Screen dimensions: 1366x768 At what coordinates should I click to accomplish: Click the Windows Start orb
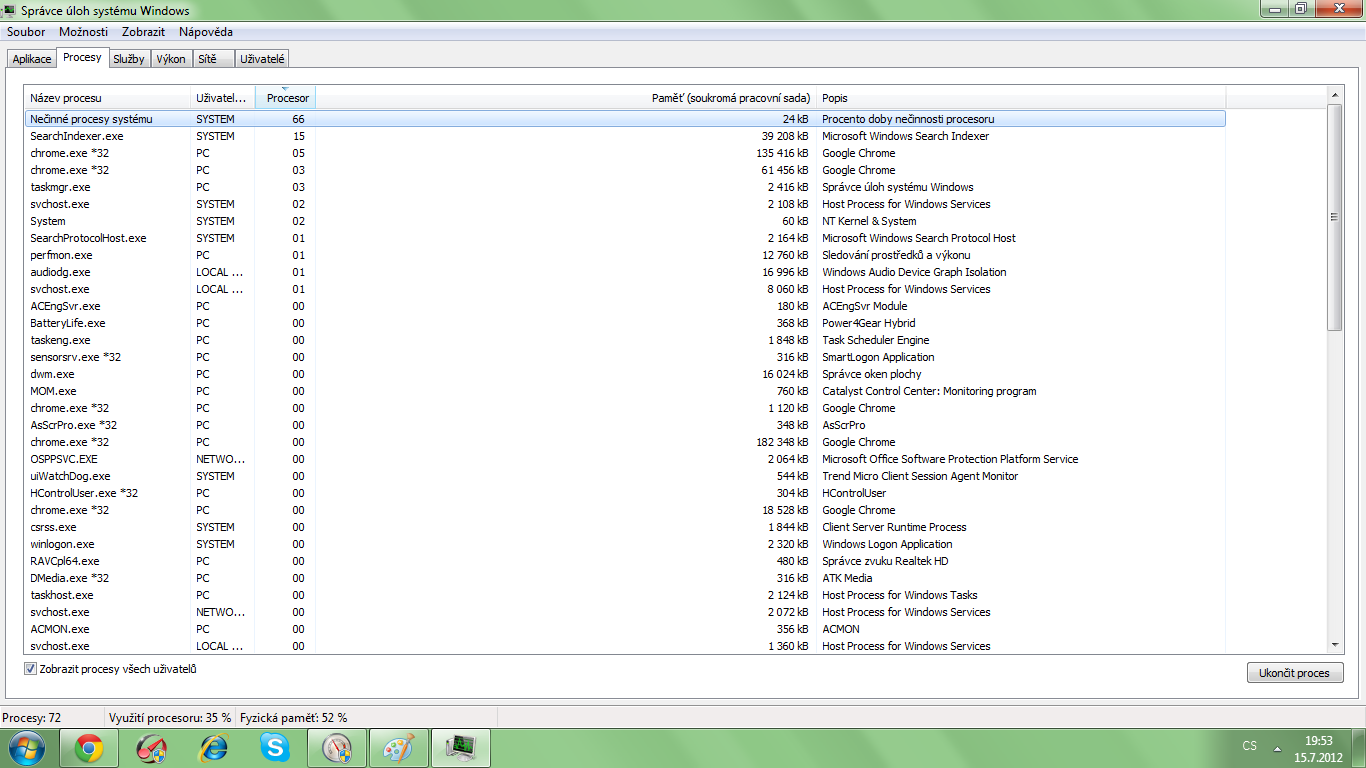pyautogui.click(x=25, y=747)
